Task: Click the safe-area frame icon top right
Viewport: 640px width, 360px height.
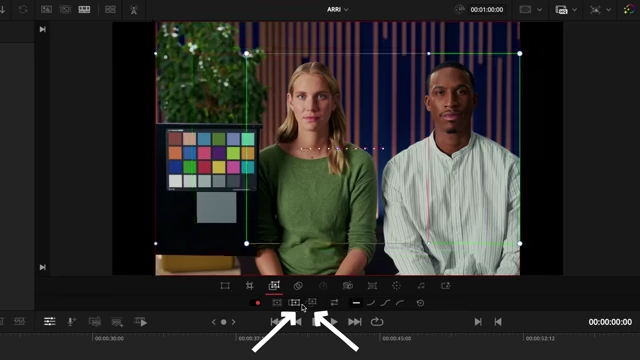Action: (x=525, y=9)
